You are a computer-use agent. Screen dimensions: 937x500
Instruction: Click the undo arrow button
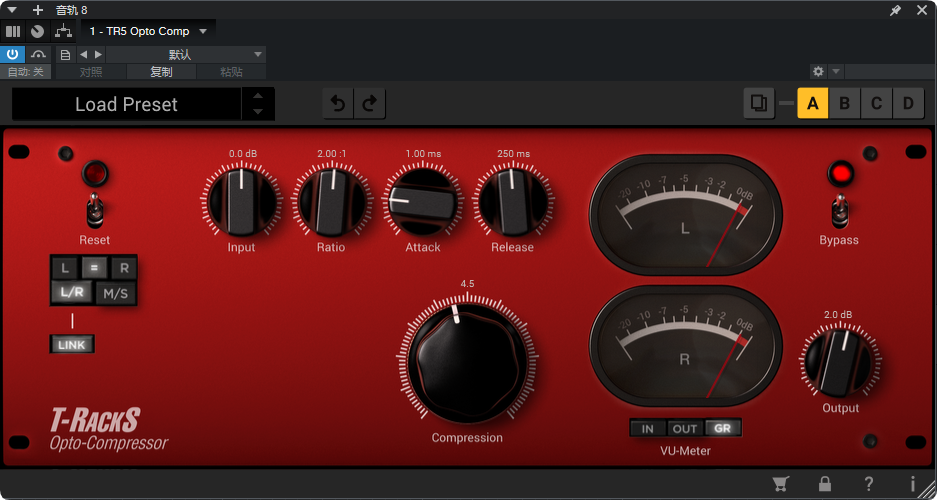[338, 104]
